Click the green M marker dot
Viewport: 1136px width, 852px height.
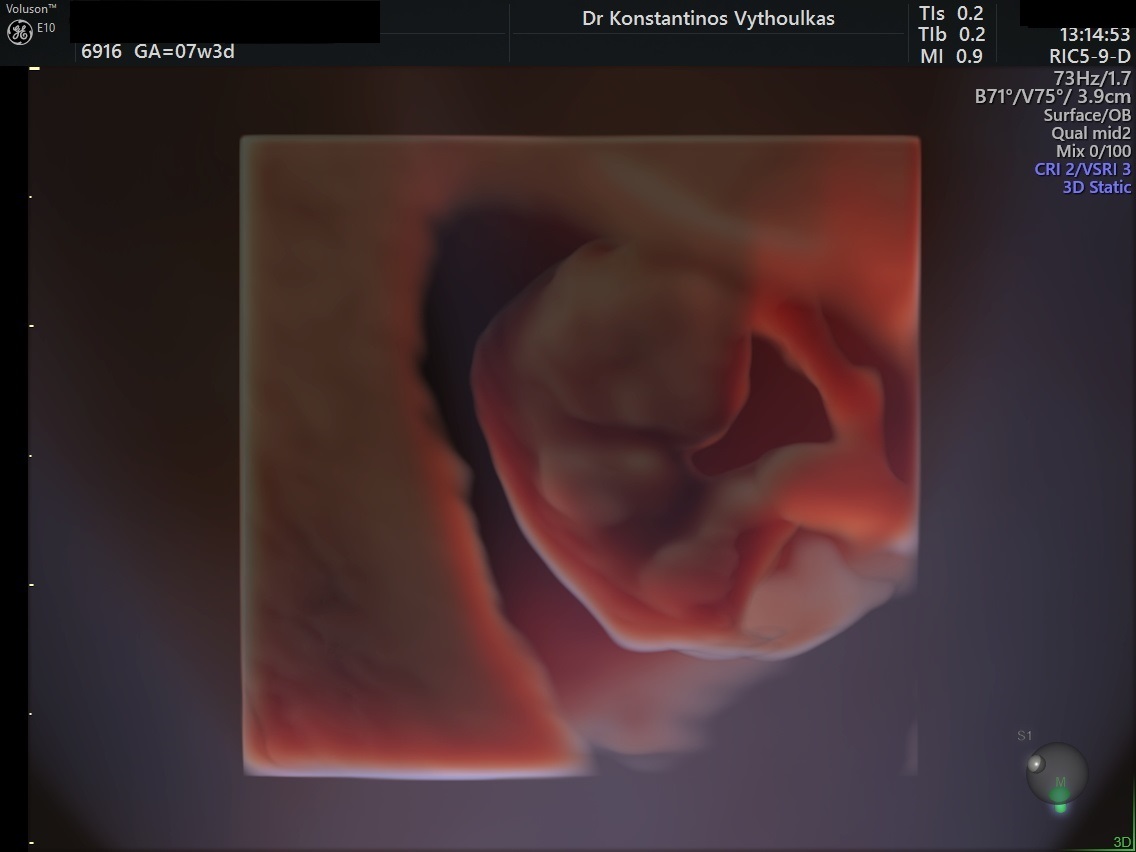click(1060, 796)
